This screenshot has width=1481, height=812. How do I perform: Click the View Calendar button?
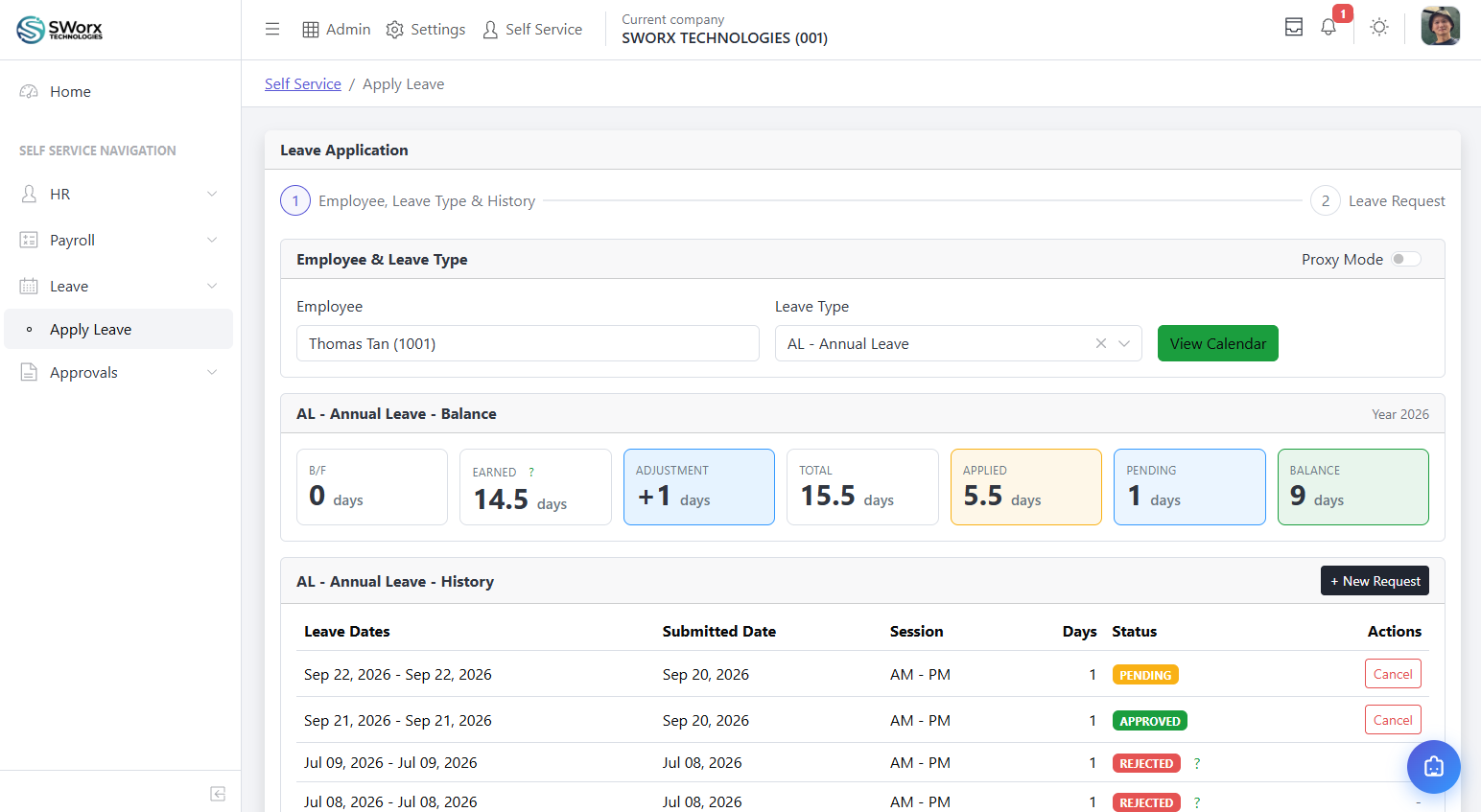[x=1218, y=343]
